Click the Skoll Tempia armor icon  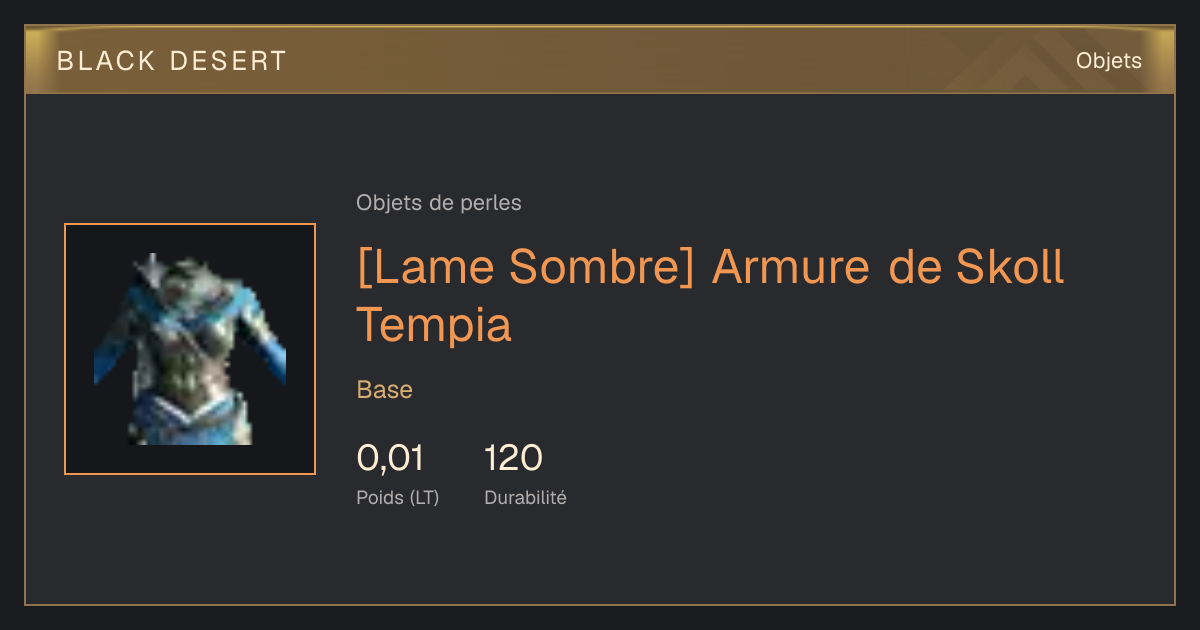click(190, 349)
